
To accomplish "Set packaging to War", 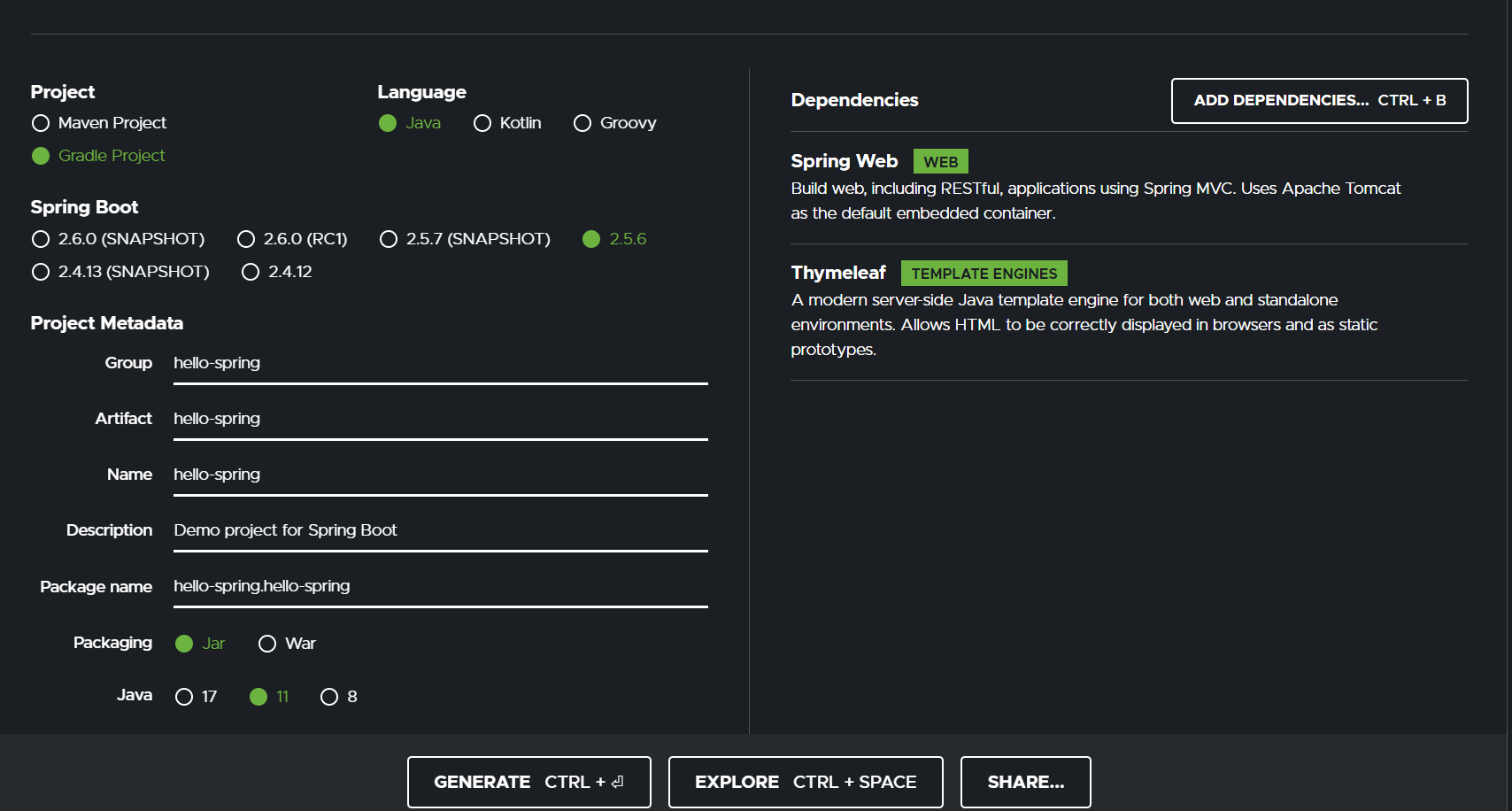I will 287,644.
